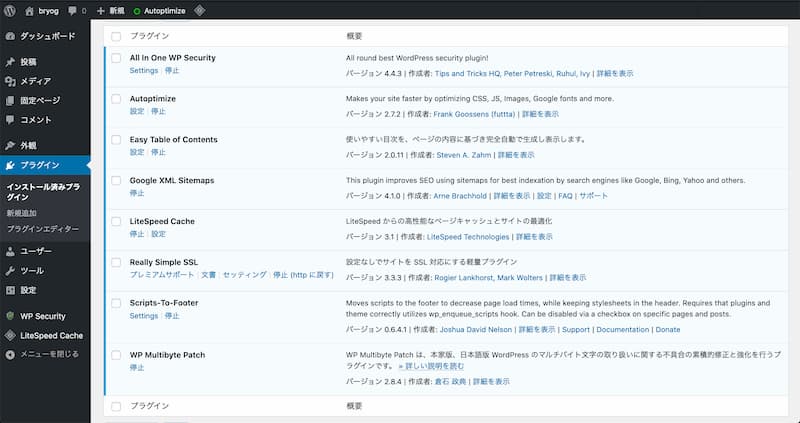The width and height of the screenshot is (800, 423).
Task: Click 設定 under Autoptimize plugin
Action: (137, 111)
